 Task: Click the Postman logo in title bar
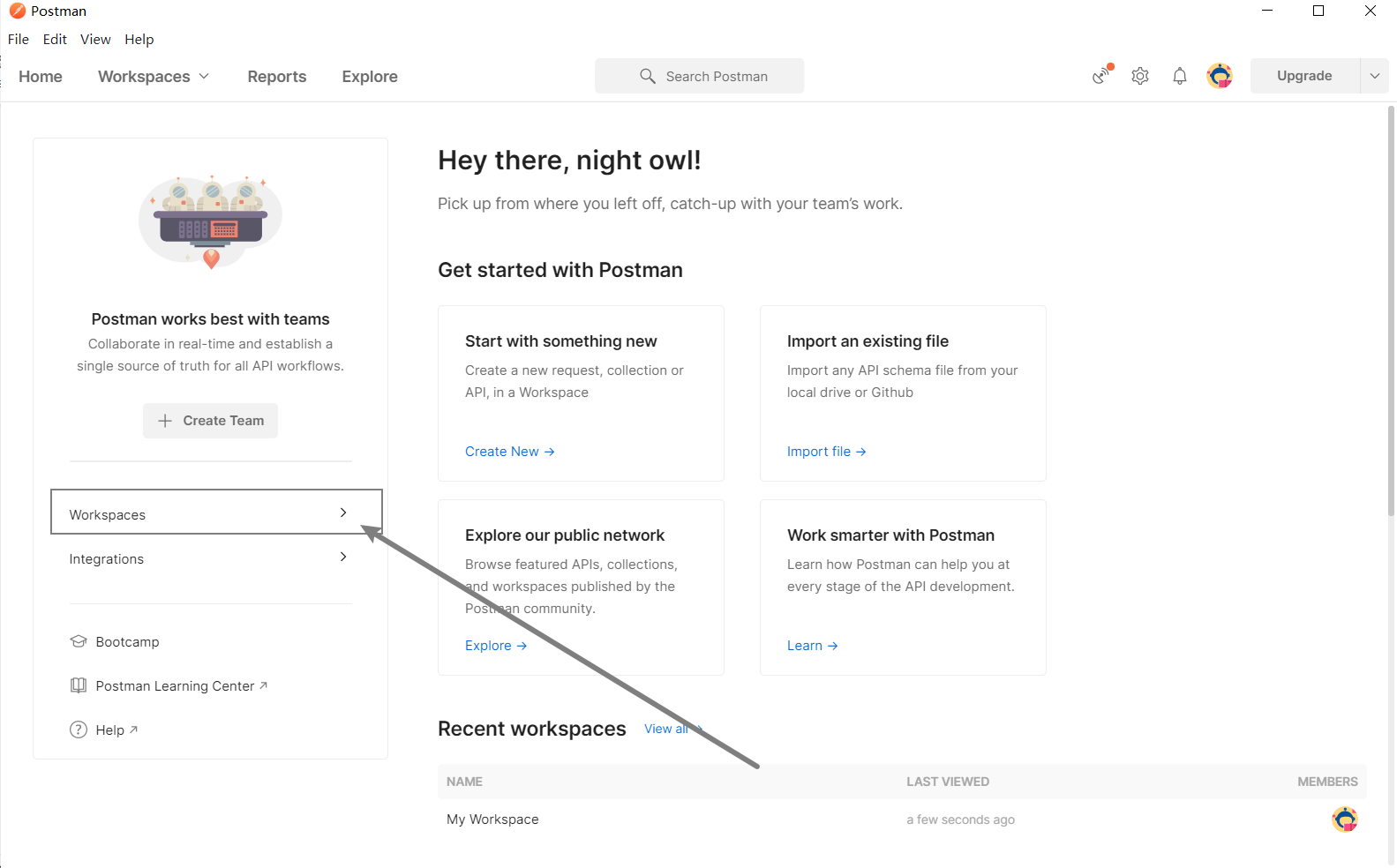pos(17,11)
